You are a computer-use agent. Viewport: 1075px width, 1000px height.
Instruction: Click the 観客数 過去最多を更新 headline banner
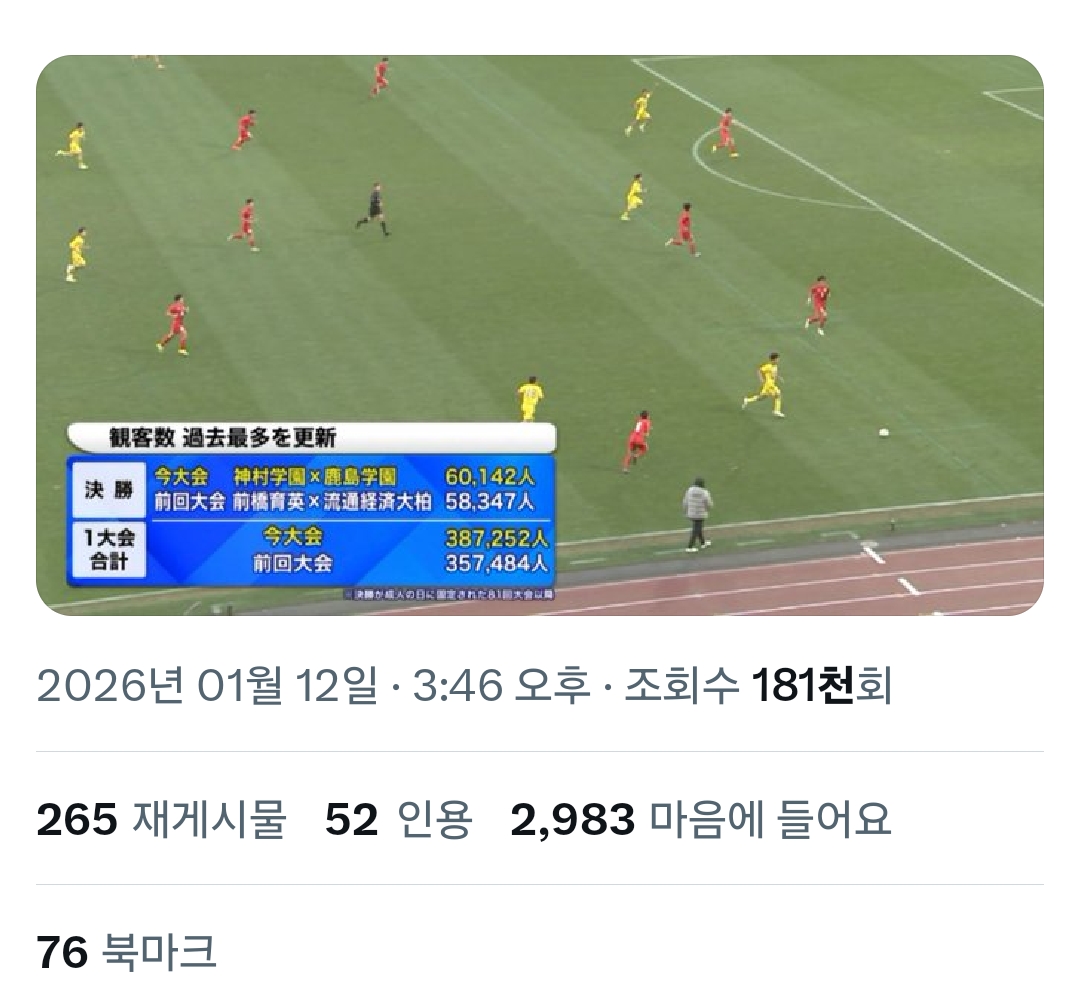(312, 437)
